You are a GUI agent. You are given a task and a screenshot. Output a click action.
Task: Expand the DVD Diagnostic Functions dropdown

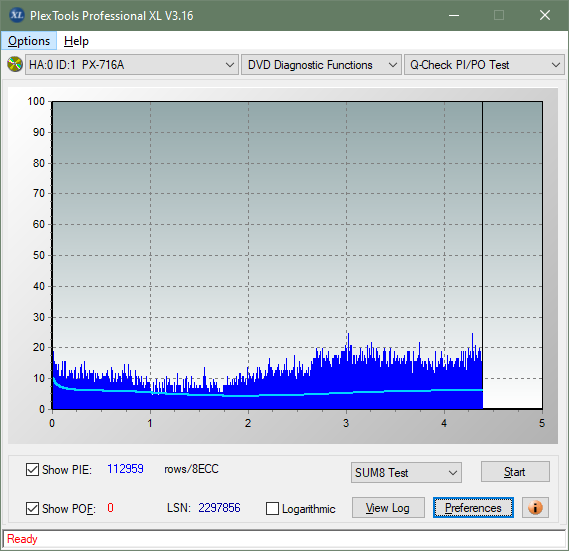321,65
